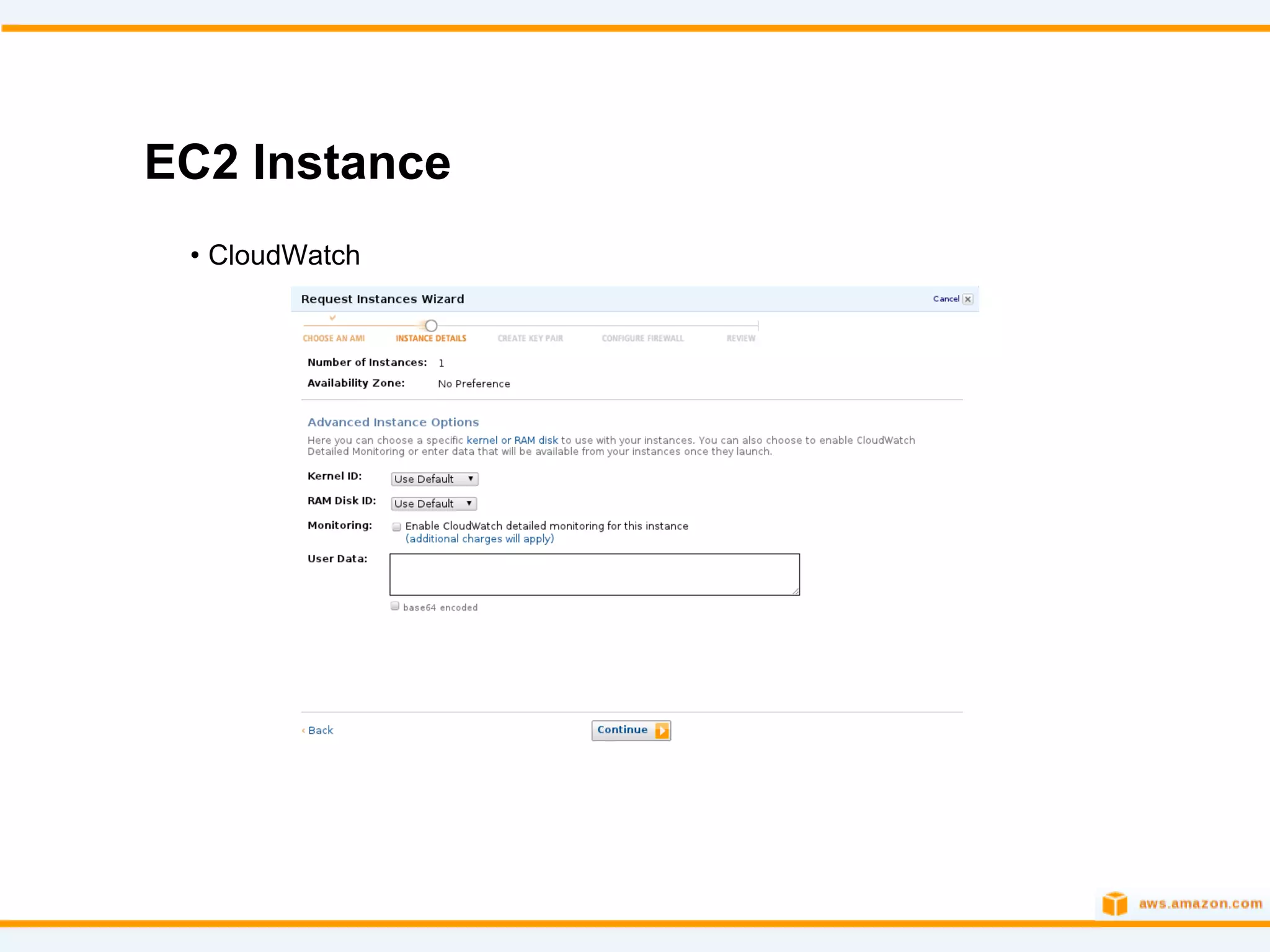
Task: Click inside the User Data text box
Action: point(594,575)
